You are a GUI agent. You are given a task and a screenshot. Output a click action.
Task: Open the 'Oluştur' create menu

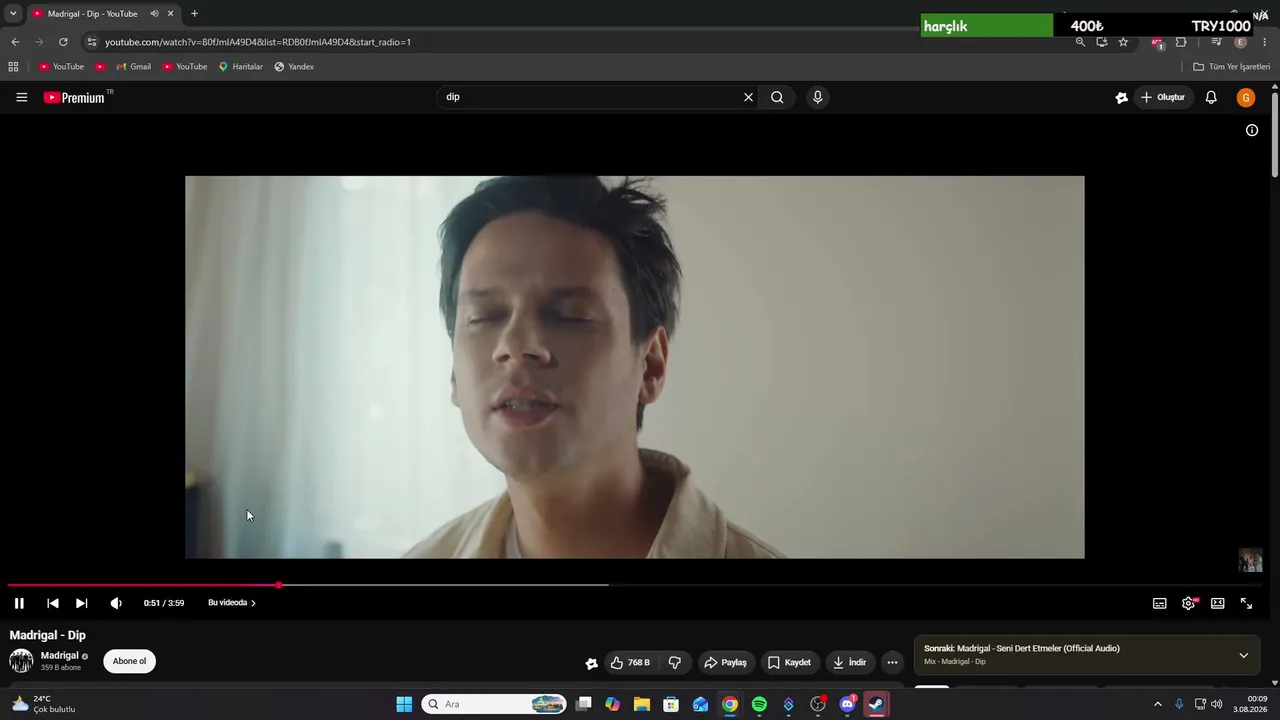tap(1163, 97)
